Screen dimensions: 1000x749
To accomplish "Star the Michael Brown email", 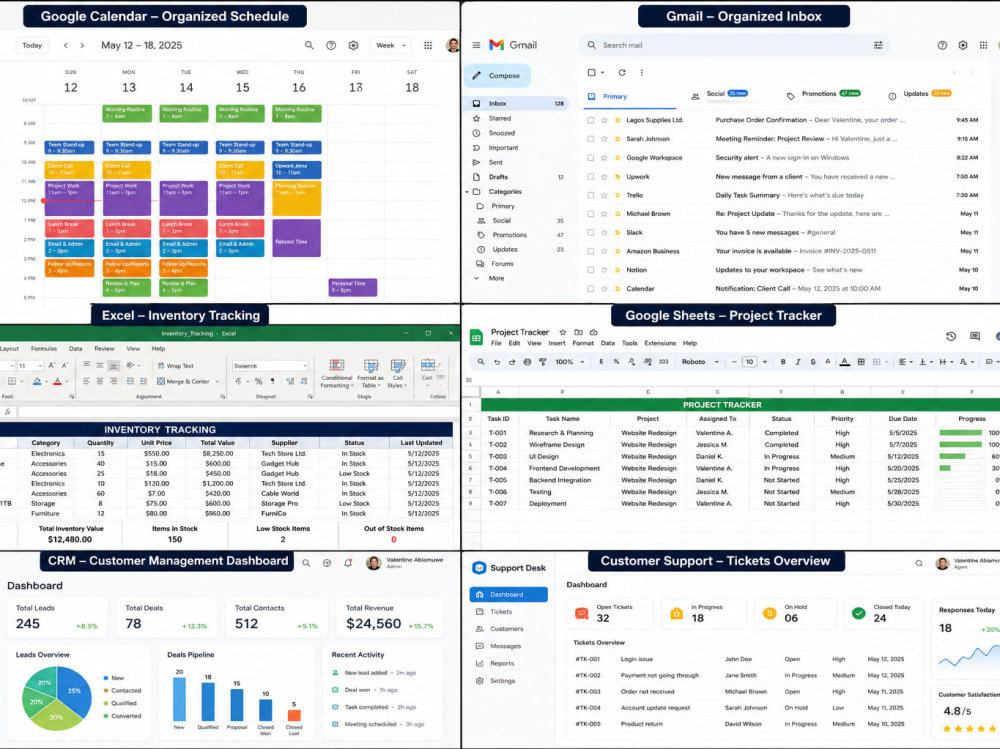I will pos(604,214).
